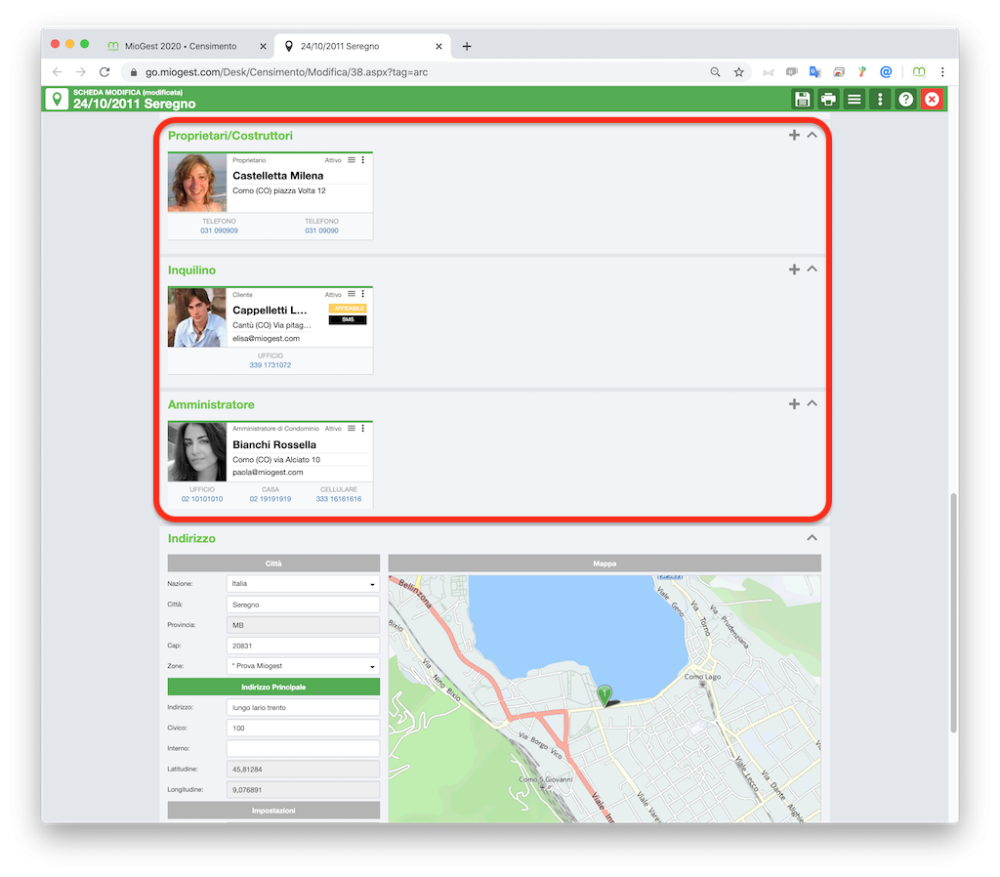Click the page vertical scrollbar

coord(953,612)
